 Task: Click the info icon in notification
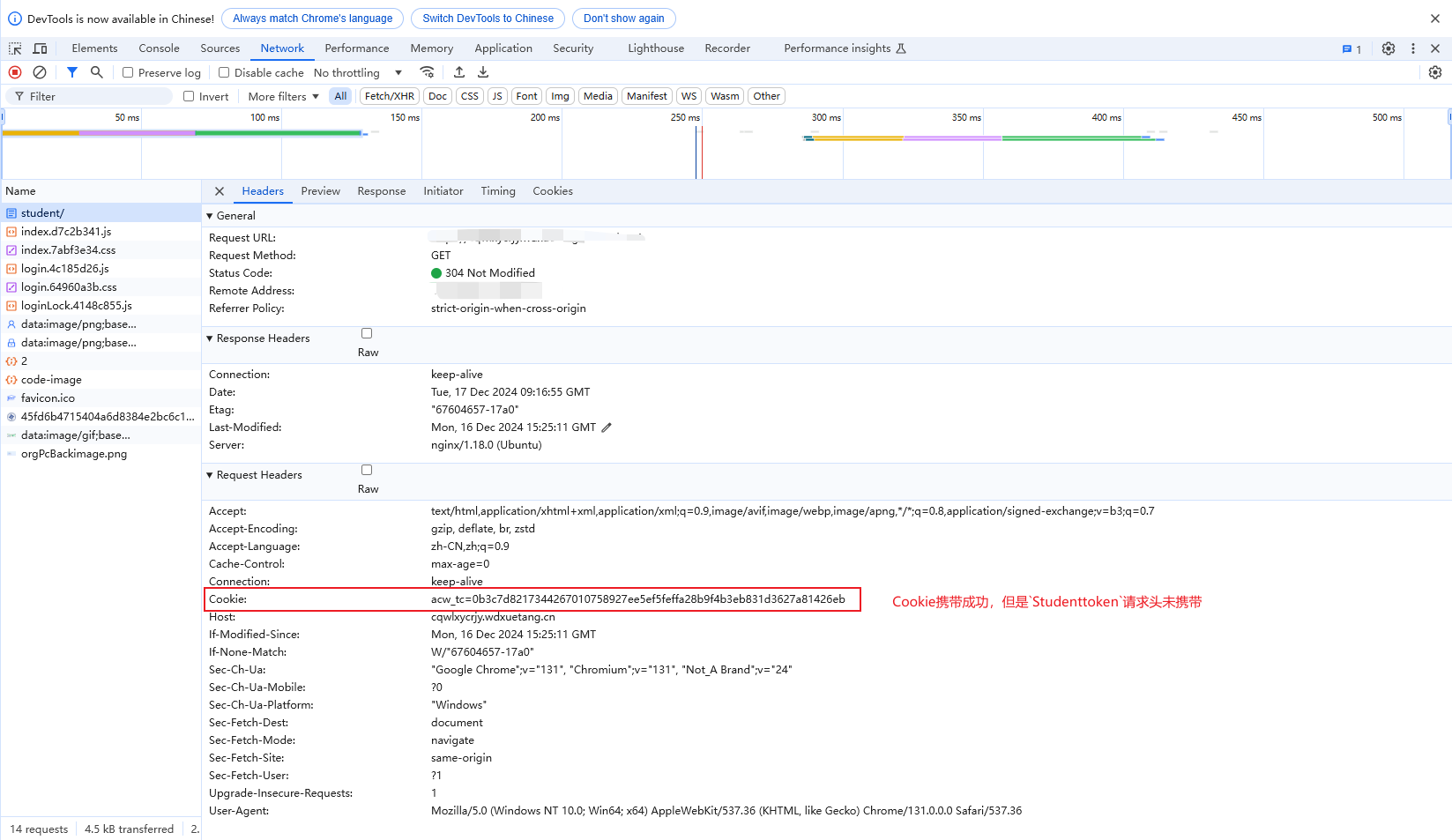coord(15,19)
